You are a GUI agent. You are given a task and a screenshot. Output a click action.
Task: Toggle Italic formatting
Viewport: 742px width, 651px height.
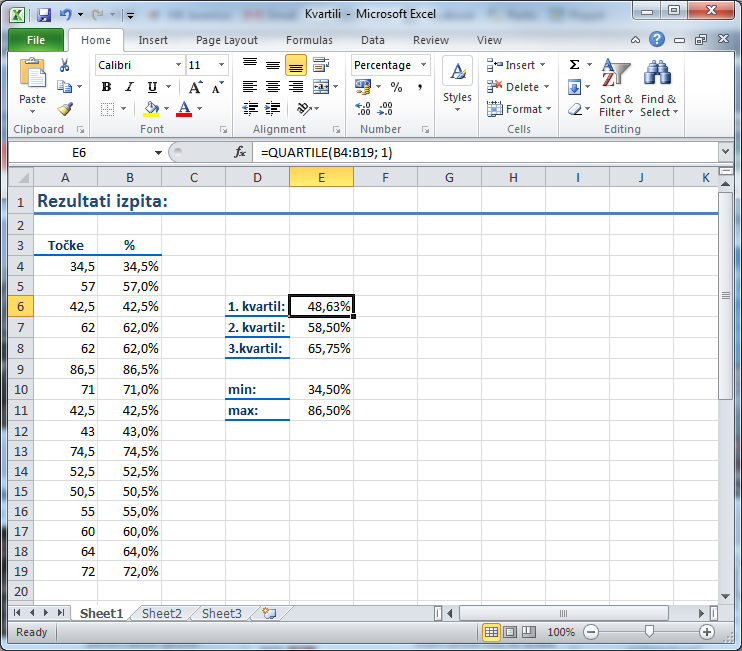tap(129, 87)
